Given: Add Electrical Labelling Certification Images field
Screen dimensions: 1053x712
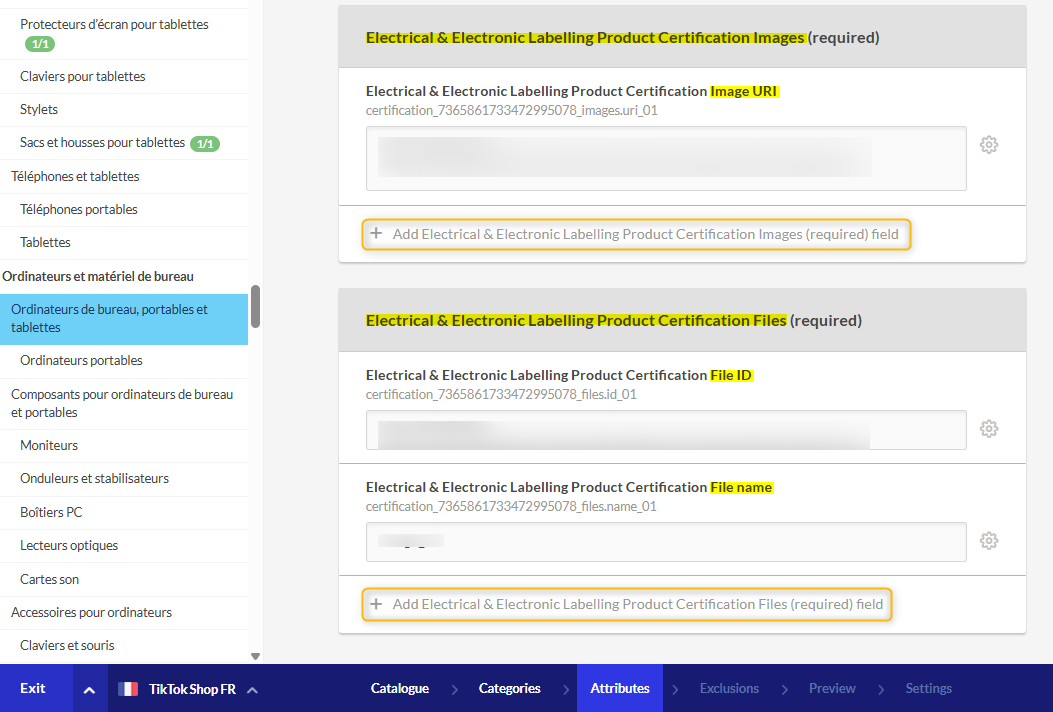Looking at the screenshot, I should pyautogui.click(x=645, y=234).
